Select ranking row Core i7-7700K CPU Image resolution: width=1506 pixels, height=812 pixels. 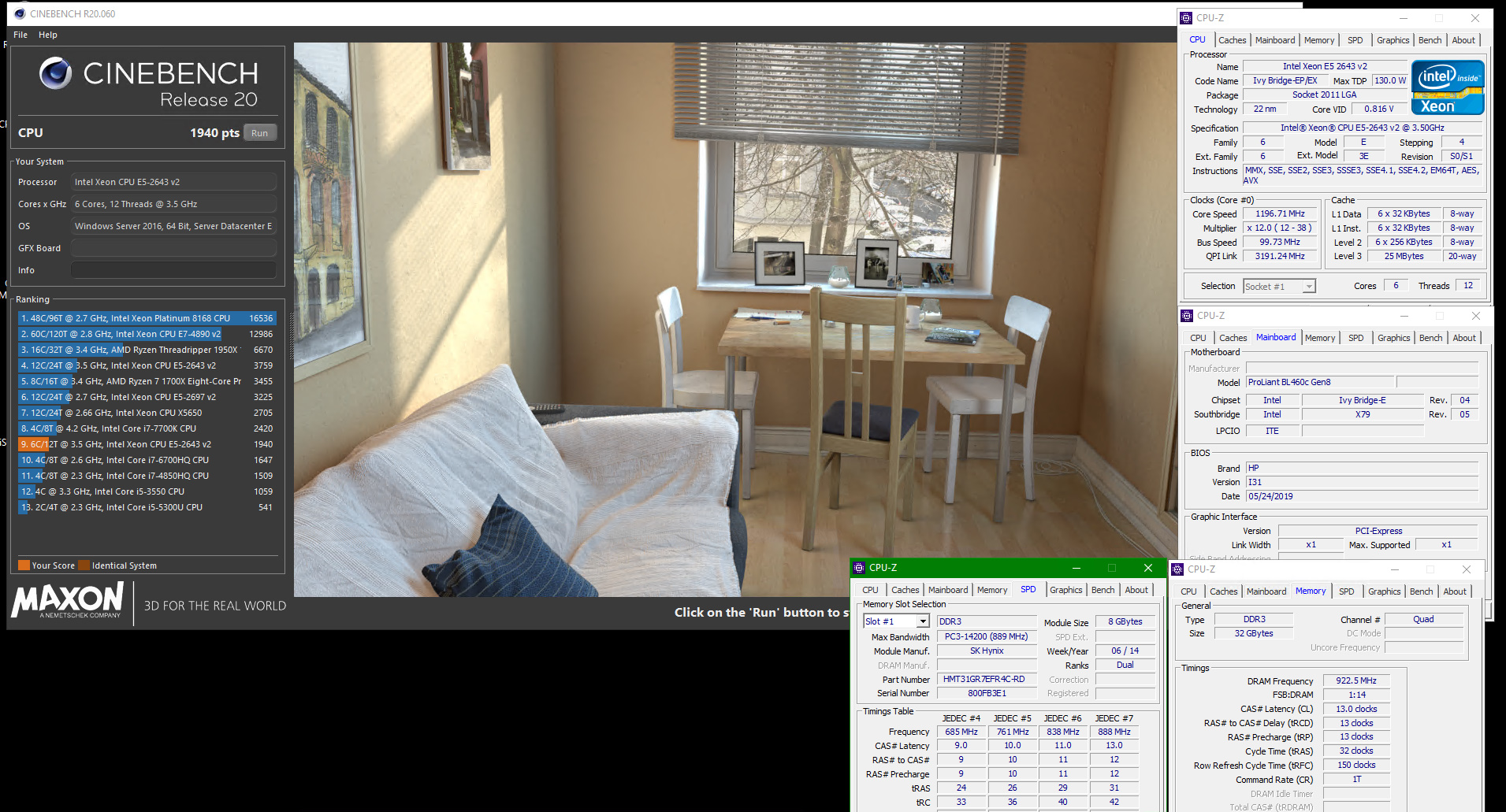coord(147,428)
